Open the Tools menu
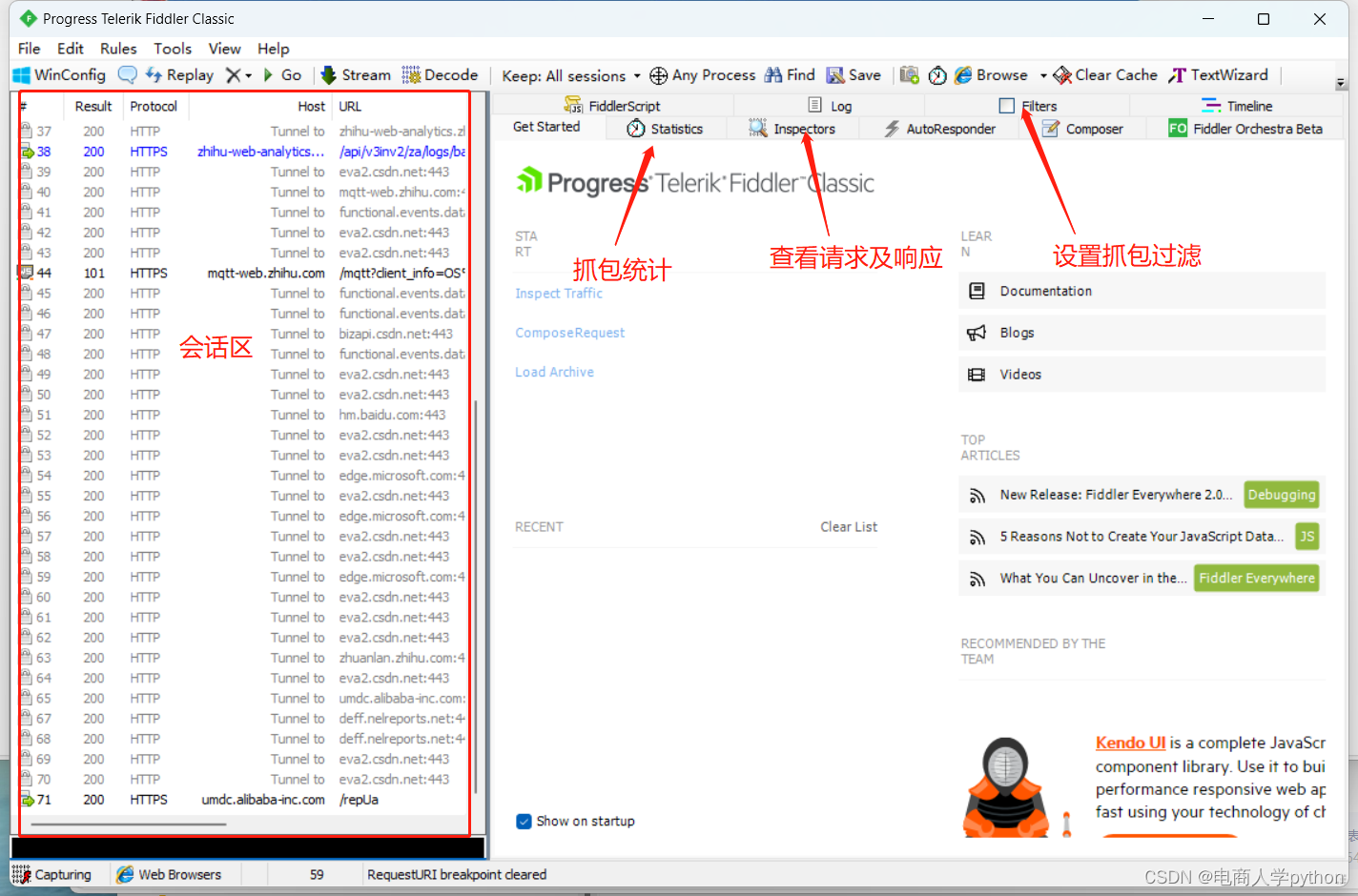The height and width of the screenshot is (896, 1358). 173,49
